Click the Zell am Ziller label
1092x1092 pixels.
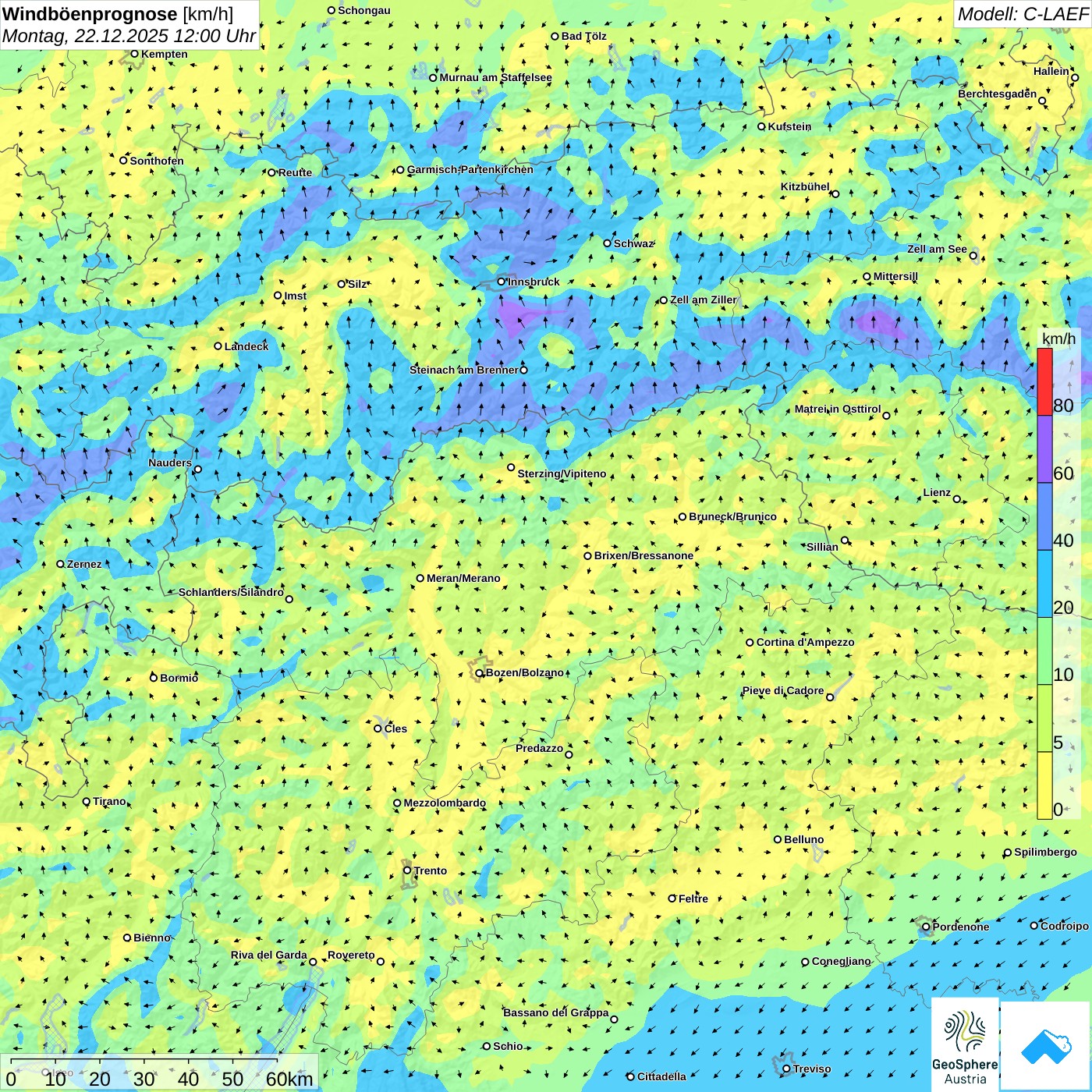(703, 300)
